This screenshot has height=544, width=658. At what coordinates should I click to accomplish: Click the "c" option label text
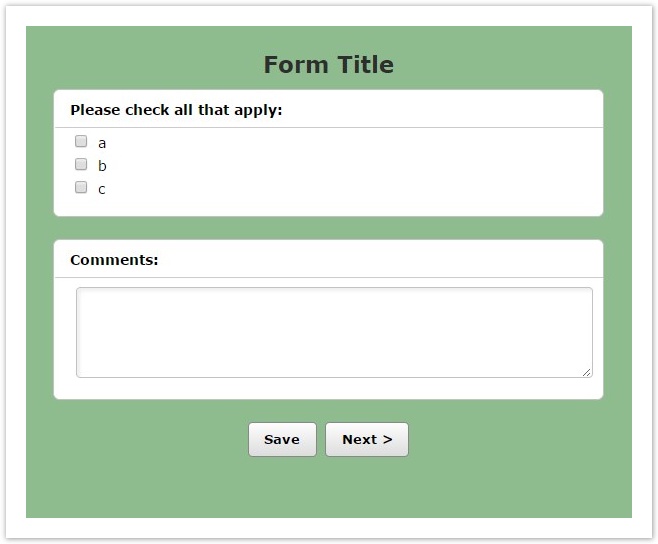click(102, 189)
